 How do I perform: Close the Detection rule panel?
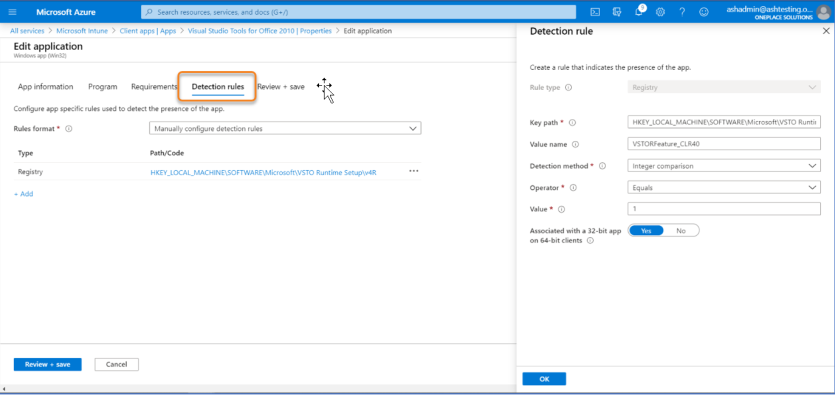pyautogui.click(x=825, y=31)
